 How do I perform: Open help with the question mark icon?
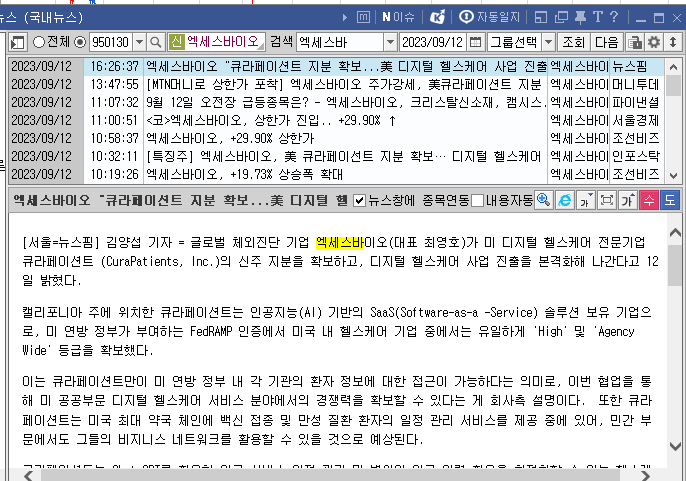pyautogui.click(x=614, y=17)
